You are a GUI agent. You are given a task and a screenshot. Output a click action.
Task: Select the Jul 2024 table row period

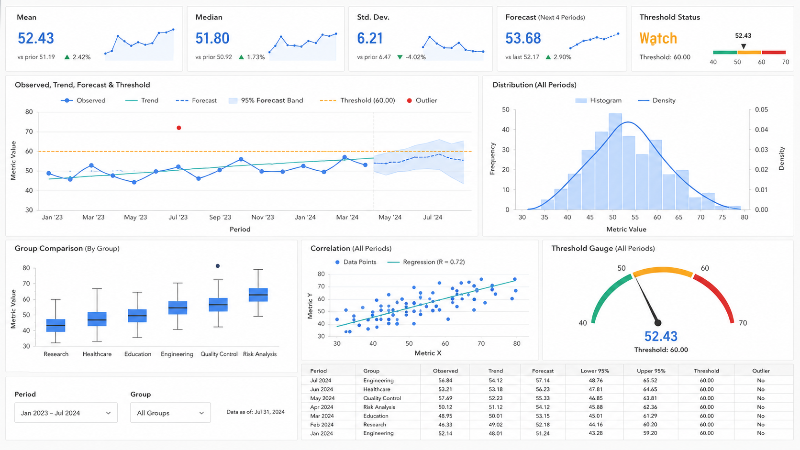pos(321,380)
